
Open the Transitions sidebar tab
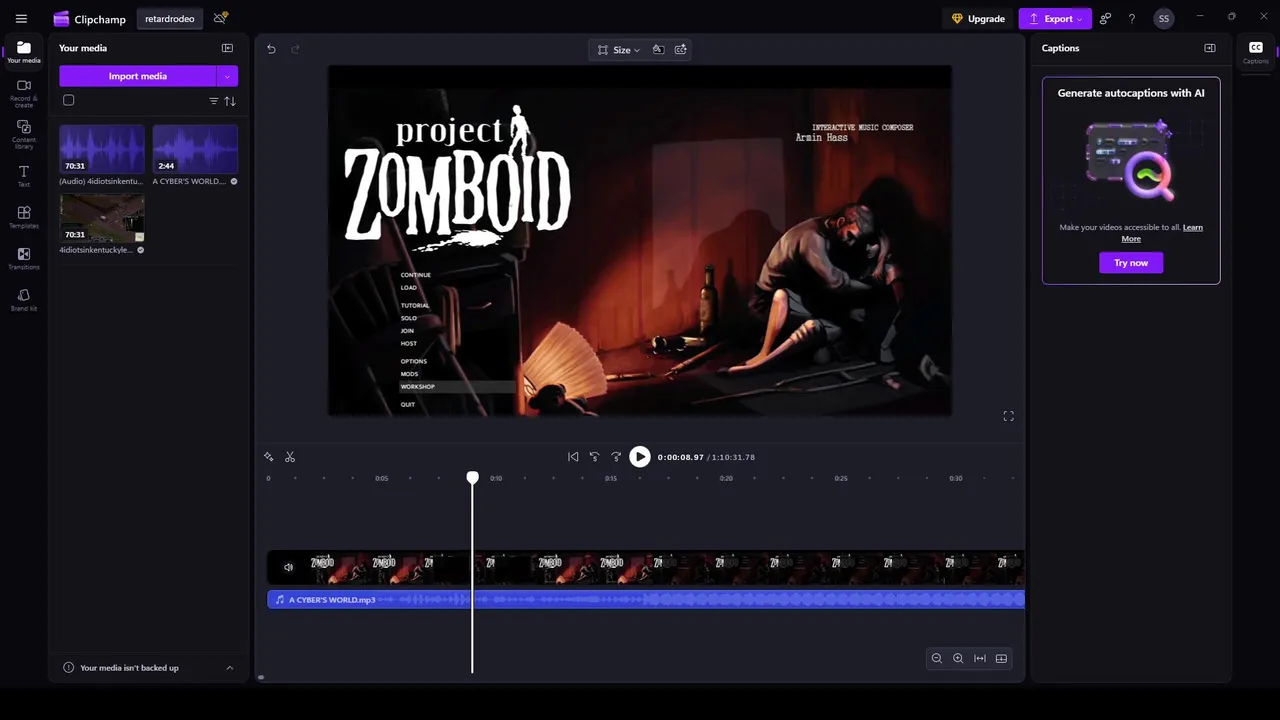24,258
